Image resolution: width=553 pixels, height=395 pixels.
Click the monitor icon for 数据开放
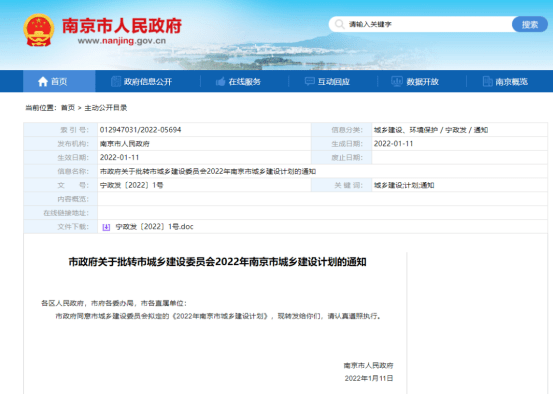pyautogui.click(x=397, y=81)
